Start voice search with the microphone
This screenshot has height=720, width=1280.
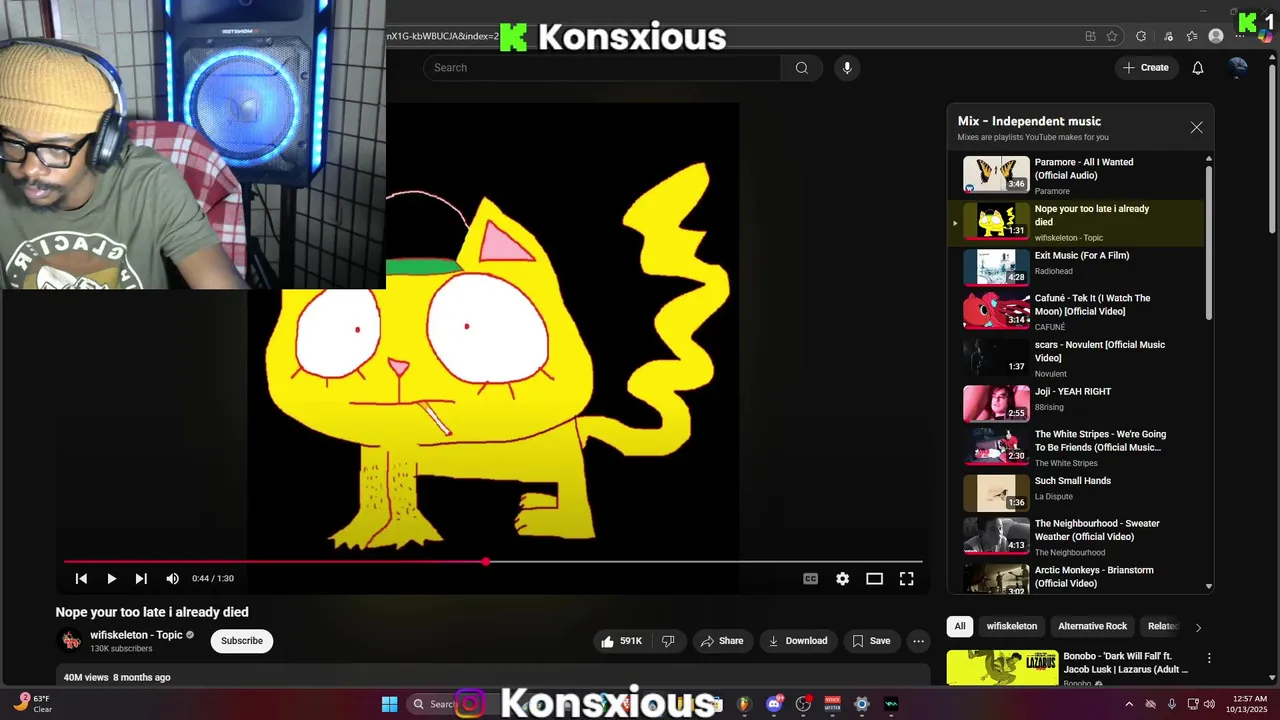point(847,68)
